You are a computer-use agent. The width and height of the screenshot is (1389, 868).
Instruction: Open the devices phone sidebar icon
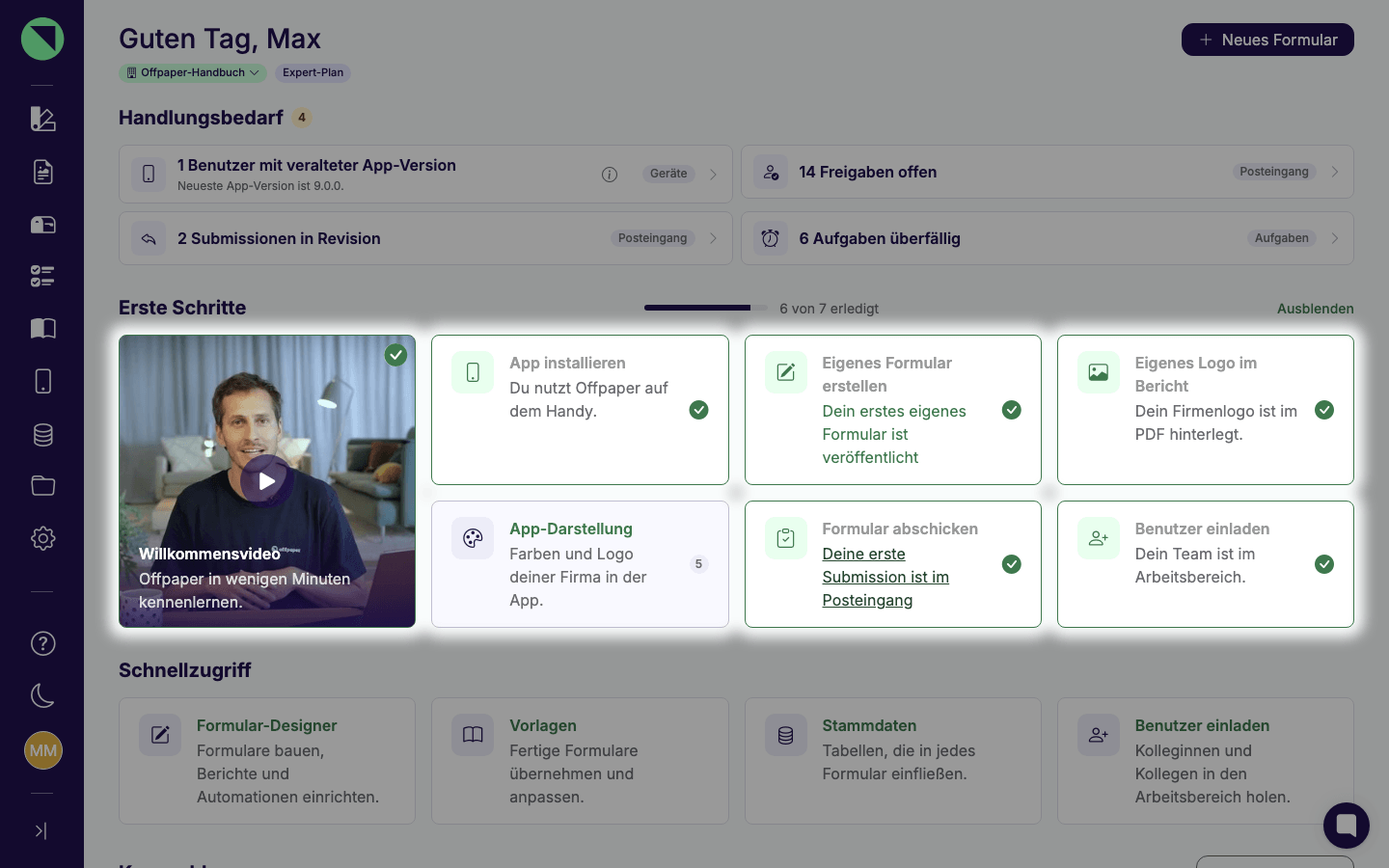coord(42,381)
